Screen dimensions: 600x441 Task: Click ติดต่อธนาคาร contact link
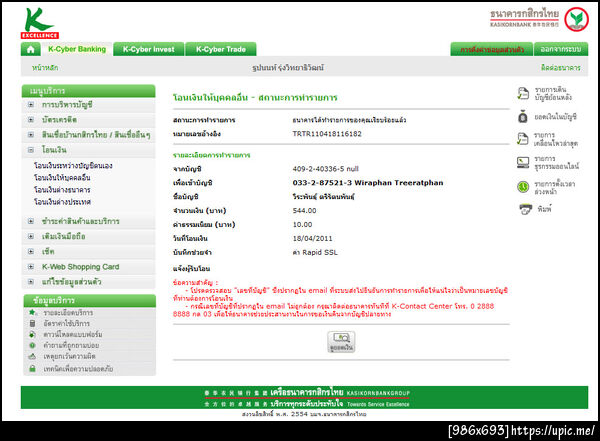pyautogui.click(x=561, y=68)
